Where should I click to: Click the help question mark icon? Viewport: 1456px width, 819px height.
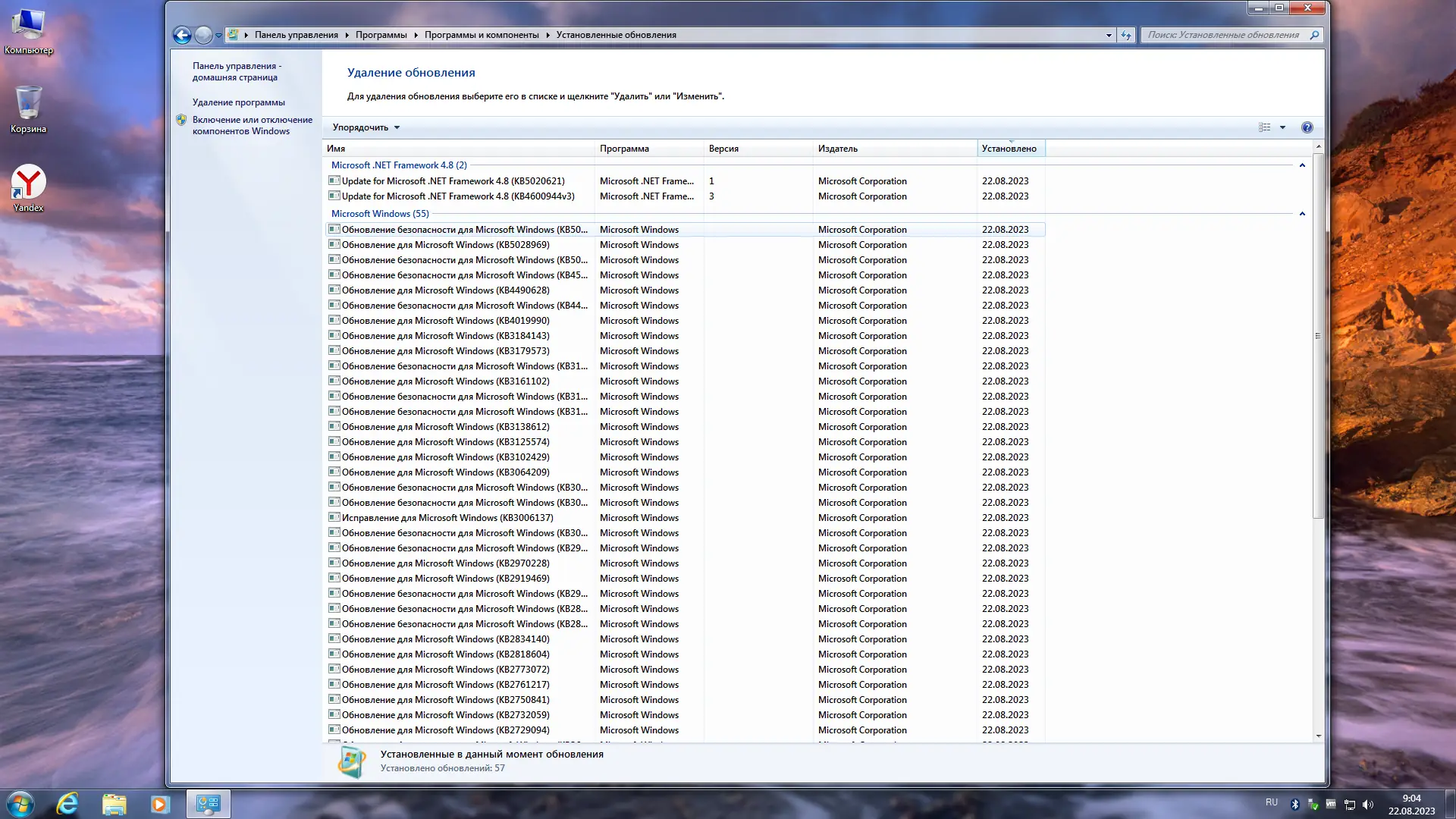click(1307, 127)
